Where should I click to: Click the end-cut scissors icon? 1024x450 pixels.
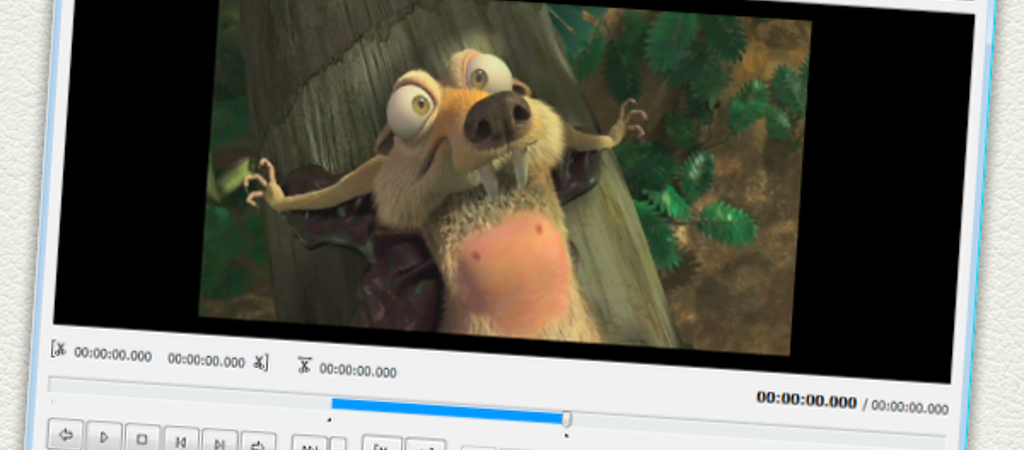pos(261,361)
